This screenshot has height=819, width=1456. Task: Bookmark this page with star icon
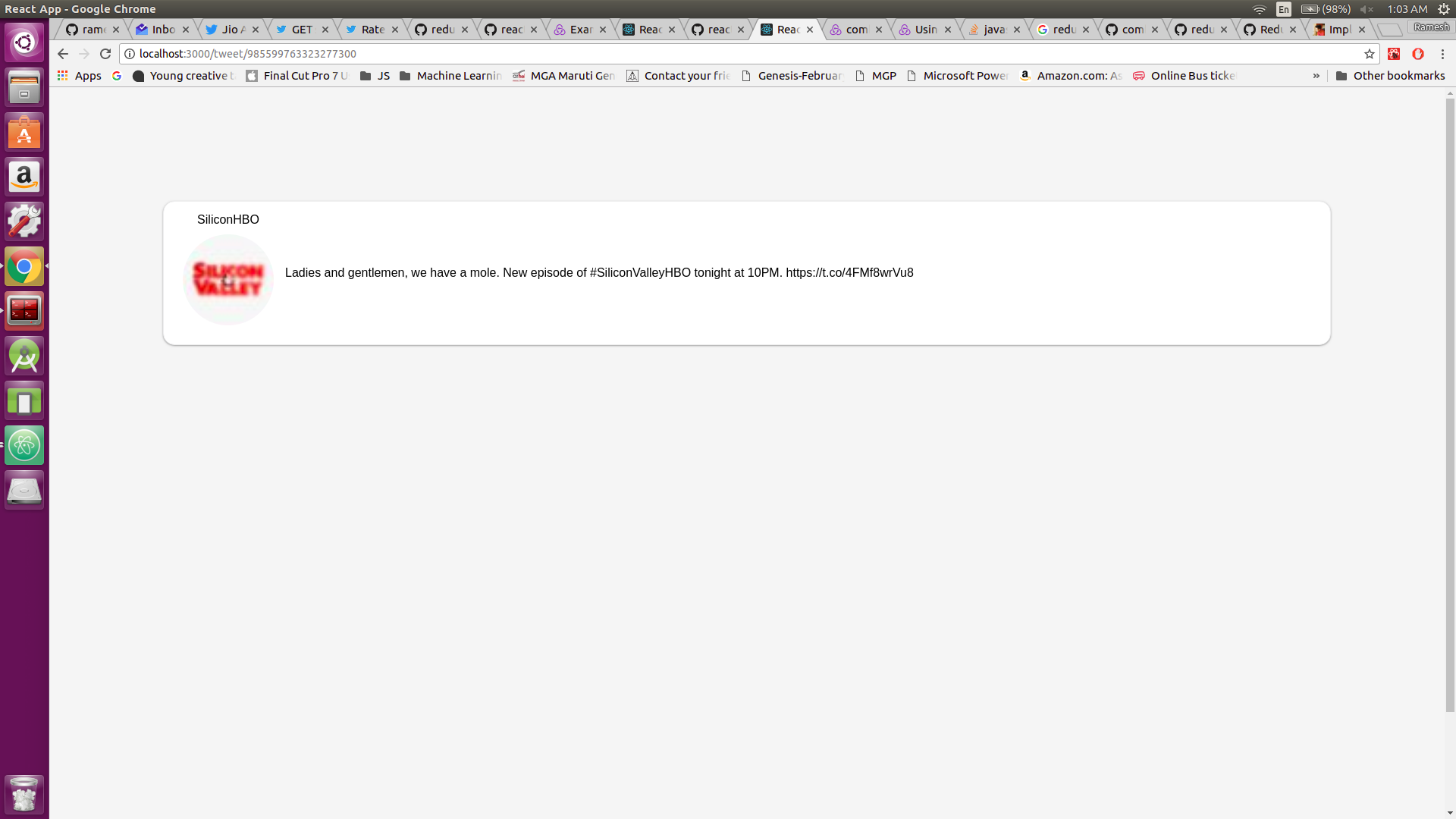pos(1369,54)
